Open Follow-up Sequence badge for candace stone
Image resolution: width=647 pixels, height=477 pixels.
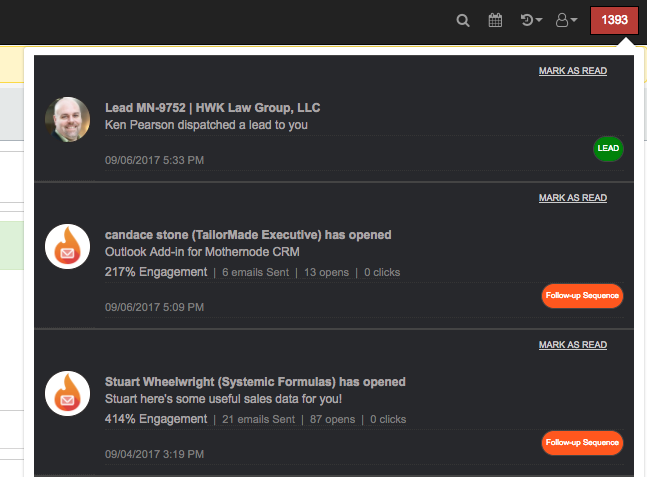[x=582, y=295]
